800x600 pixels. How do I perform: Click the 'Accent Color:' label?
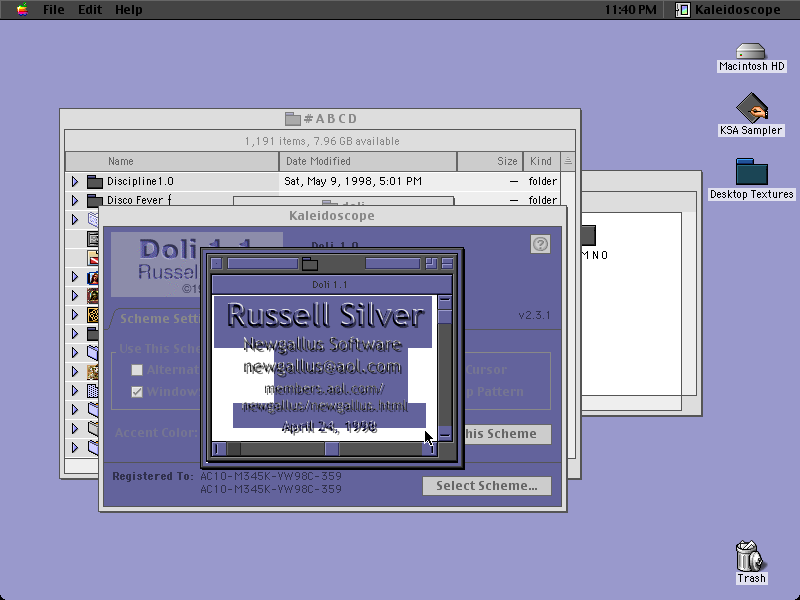156,433
